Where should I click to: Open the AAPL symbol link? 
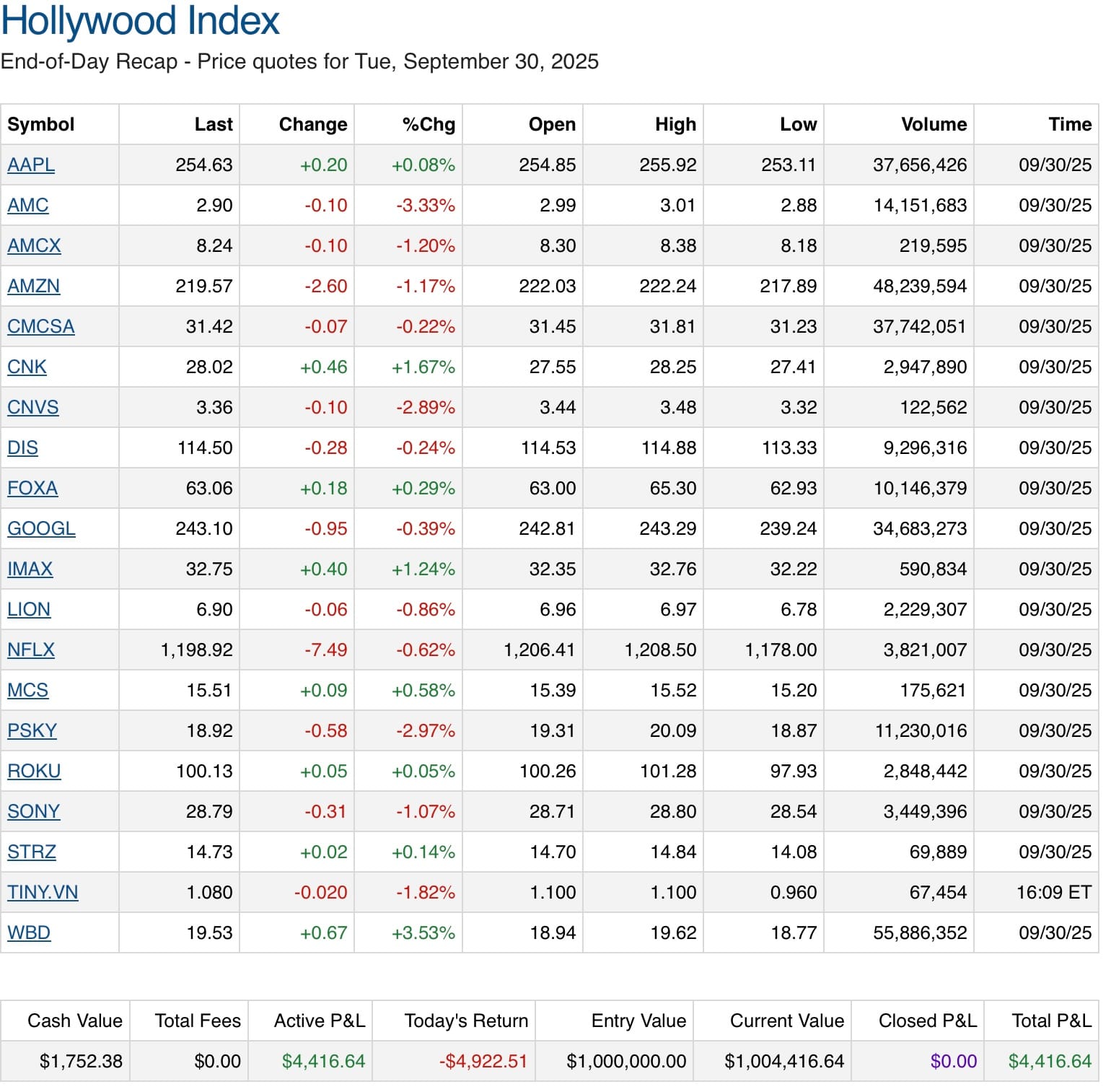(x=31, y=165)
